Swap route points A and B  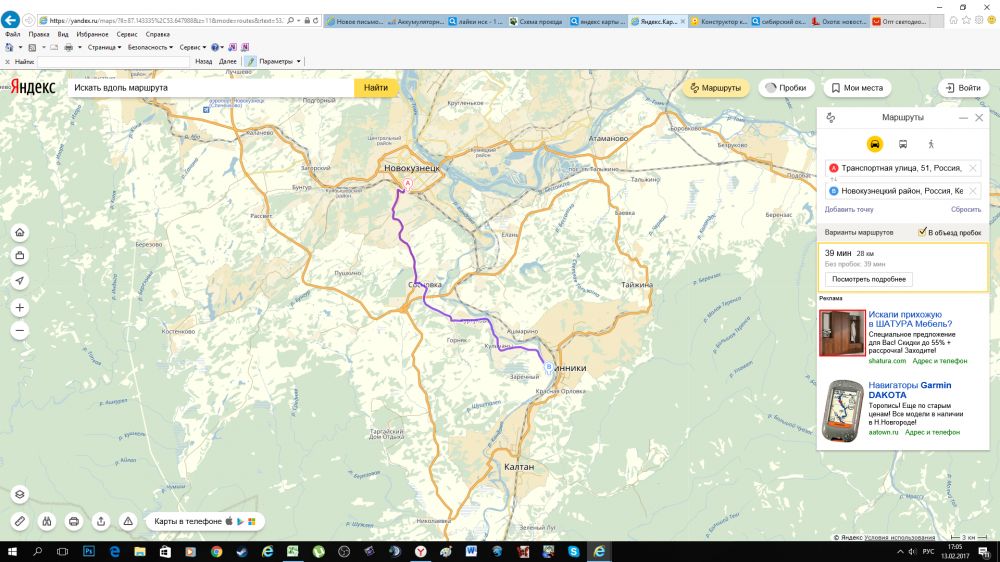click(x=829, y=179)
